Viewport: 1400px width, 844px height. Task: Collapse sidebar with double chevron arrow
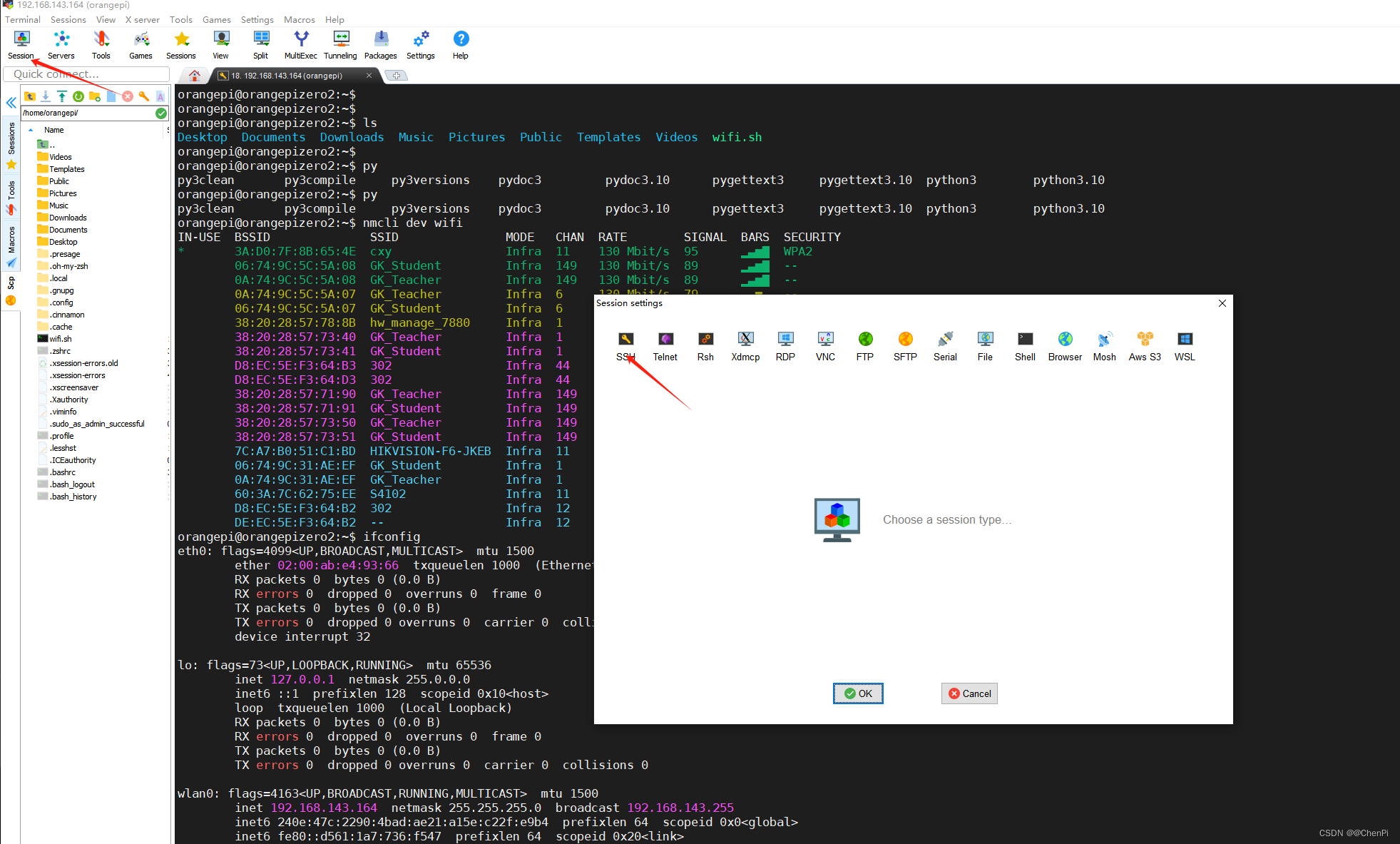pyautogui.click(x=11, y=103)
